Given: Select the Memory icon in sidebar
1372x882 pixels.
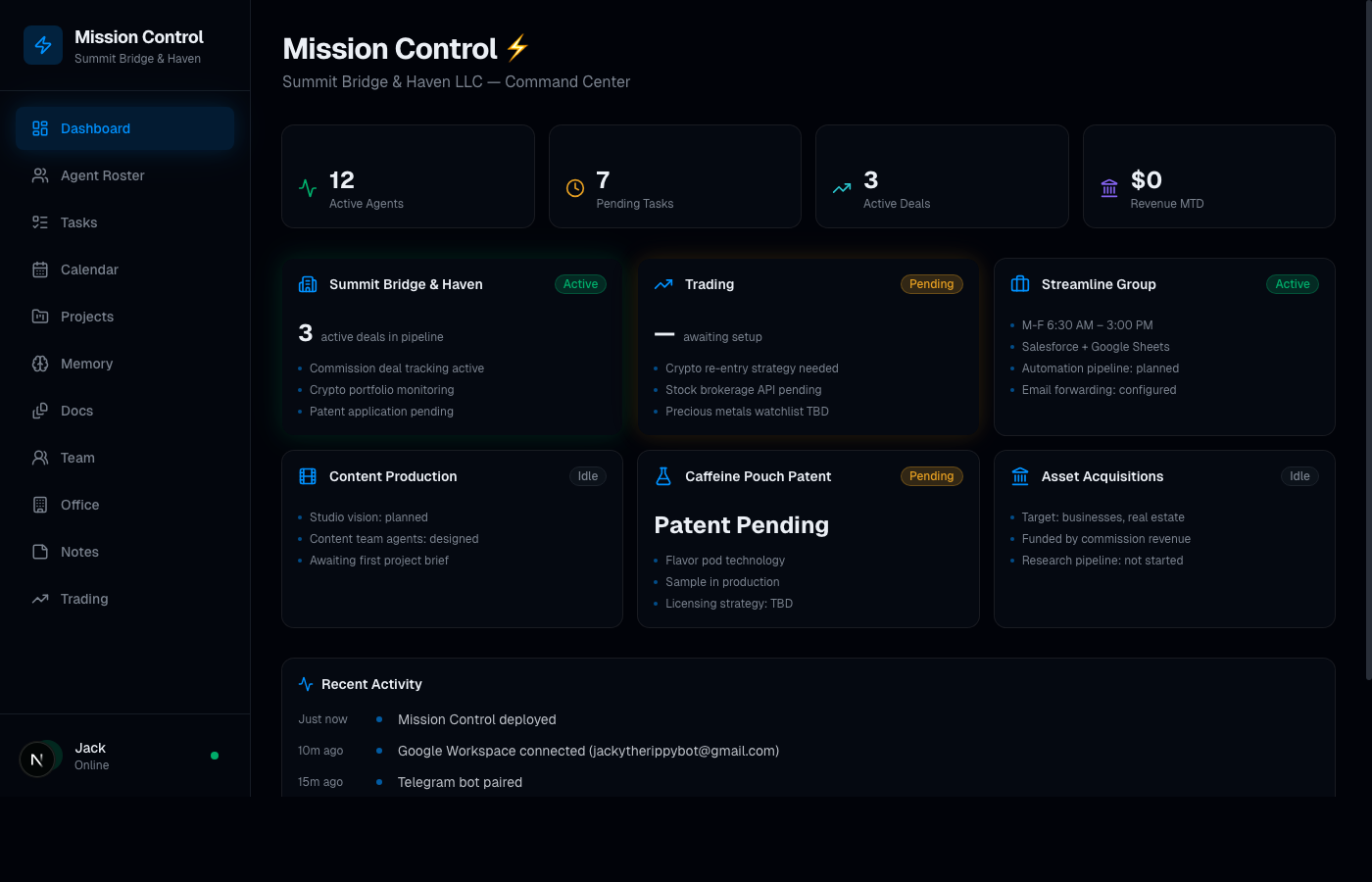Looking at the screenshot, I should click(39, 364).
